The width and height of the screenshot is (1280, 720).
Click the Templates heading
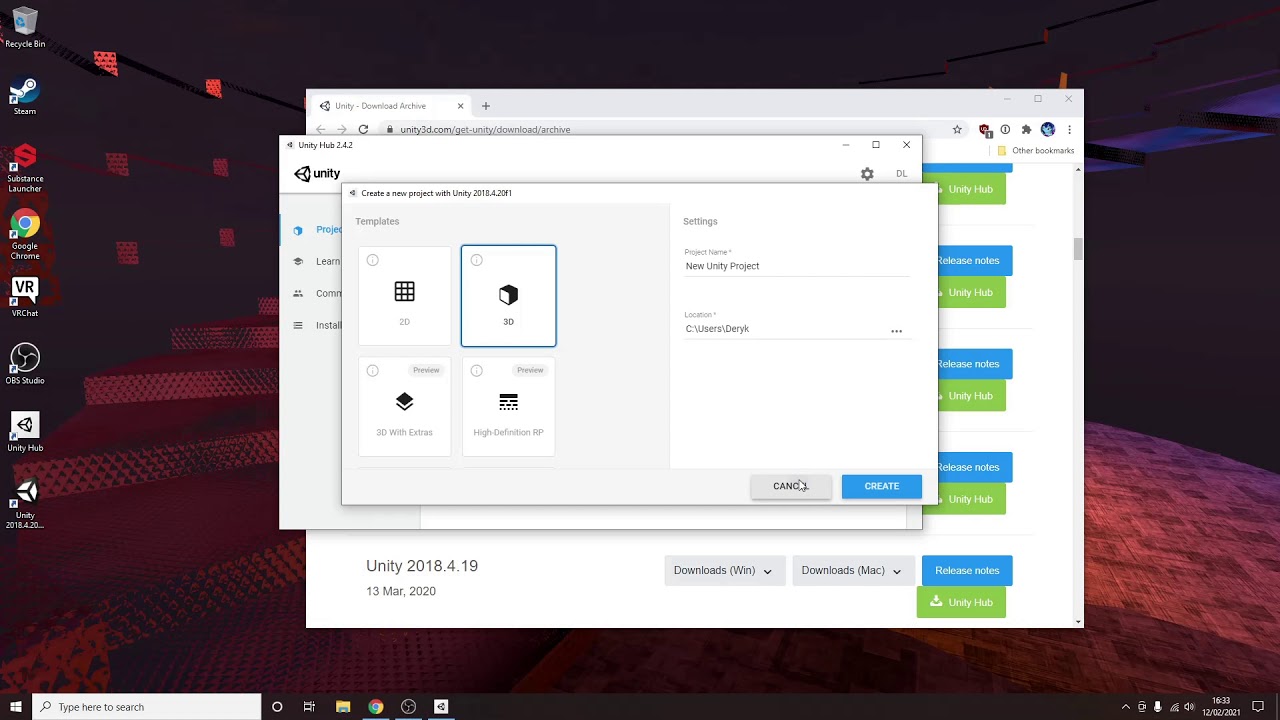[x=377, y=222]
